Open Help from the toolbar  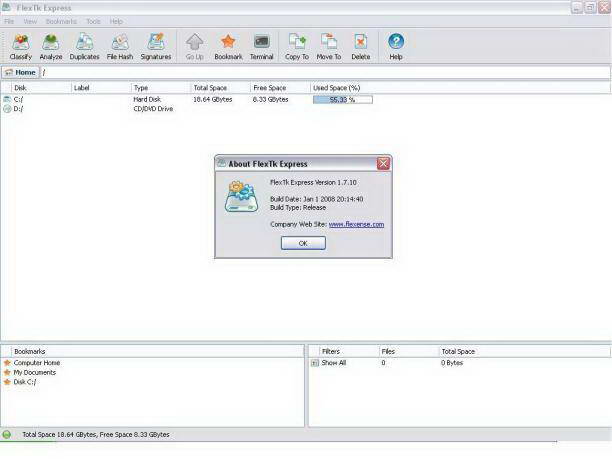point(396,47)
